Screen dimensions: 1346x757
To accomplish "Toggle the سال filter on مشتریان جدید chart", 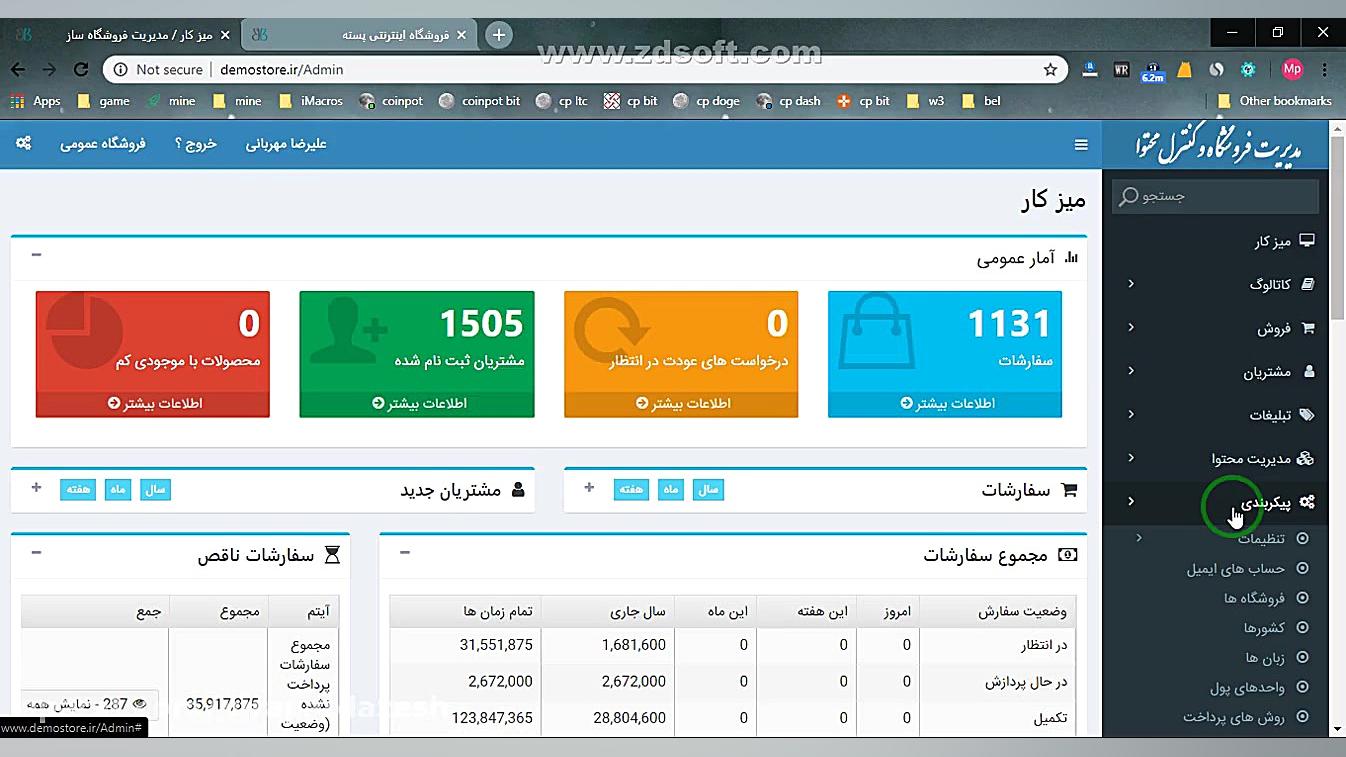I will tap(155, 489).
